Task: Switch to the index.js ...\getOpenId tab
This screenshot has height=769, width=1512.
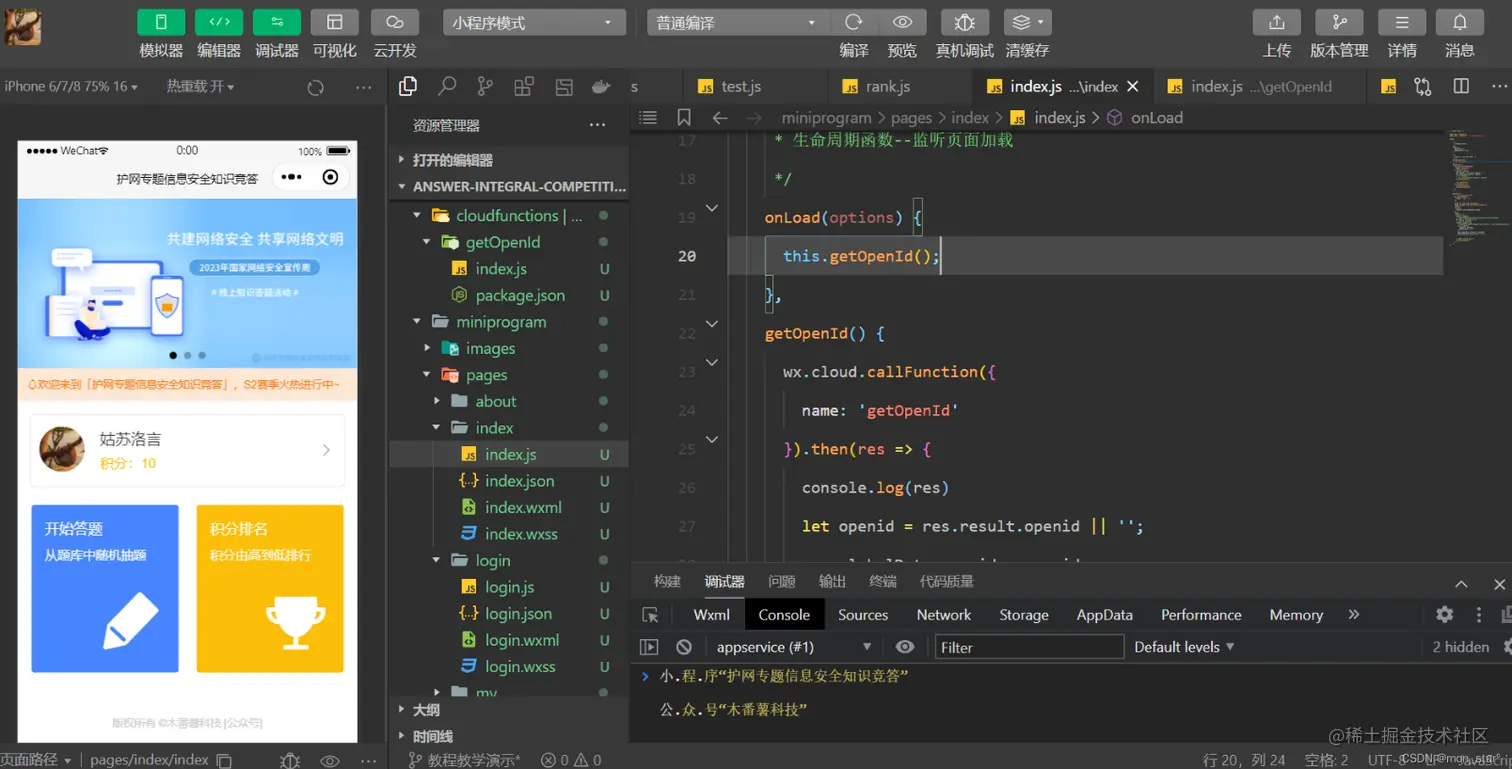Action: [x=1250, y=87]
